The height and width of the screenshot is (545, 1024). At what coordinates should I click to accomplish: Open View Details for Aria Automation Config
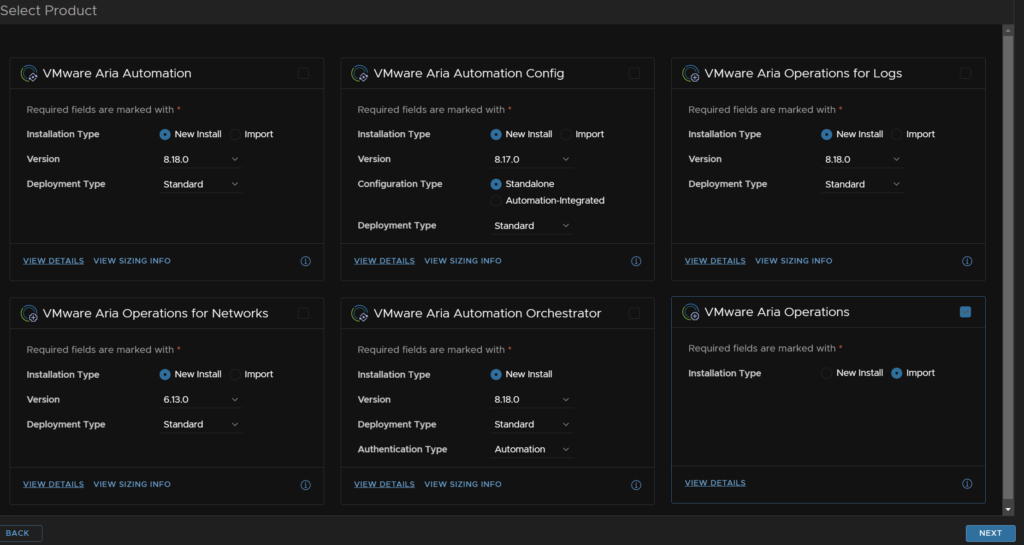pos(384,261)
